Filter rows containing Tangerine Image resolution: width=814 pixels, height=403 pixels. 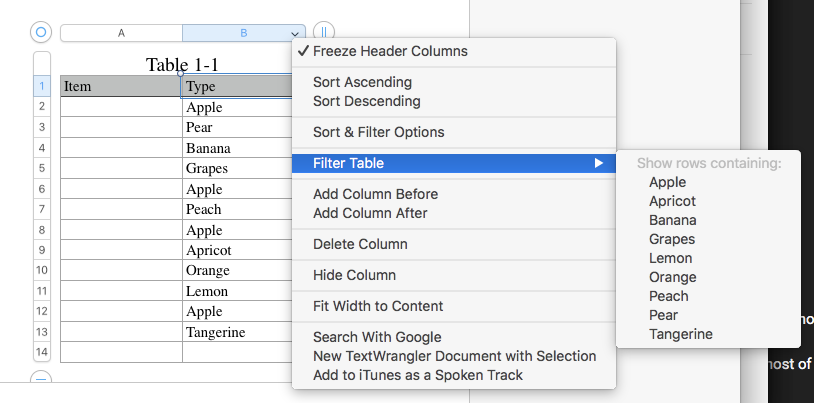tap(680, 334)
